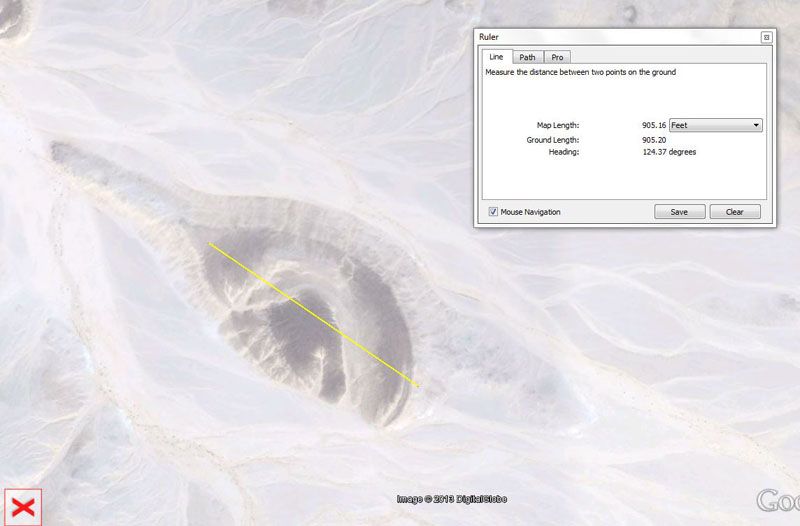Click the Image © 2013 DigitalGlobe attribution text
Viewport: 800px width, 526px height.
coord(452,499)
